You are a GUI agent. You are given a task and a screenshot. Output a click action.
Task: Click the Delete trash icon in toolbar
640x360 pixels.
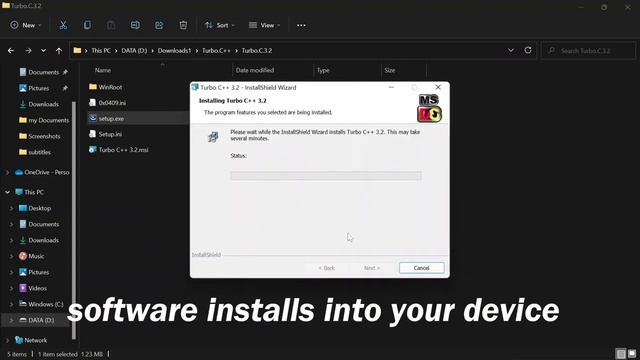coord(183,25)
